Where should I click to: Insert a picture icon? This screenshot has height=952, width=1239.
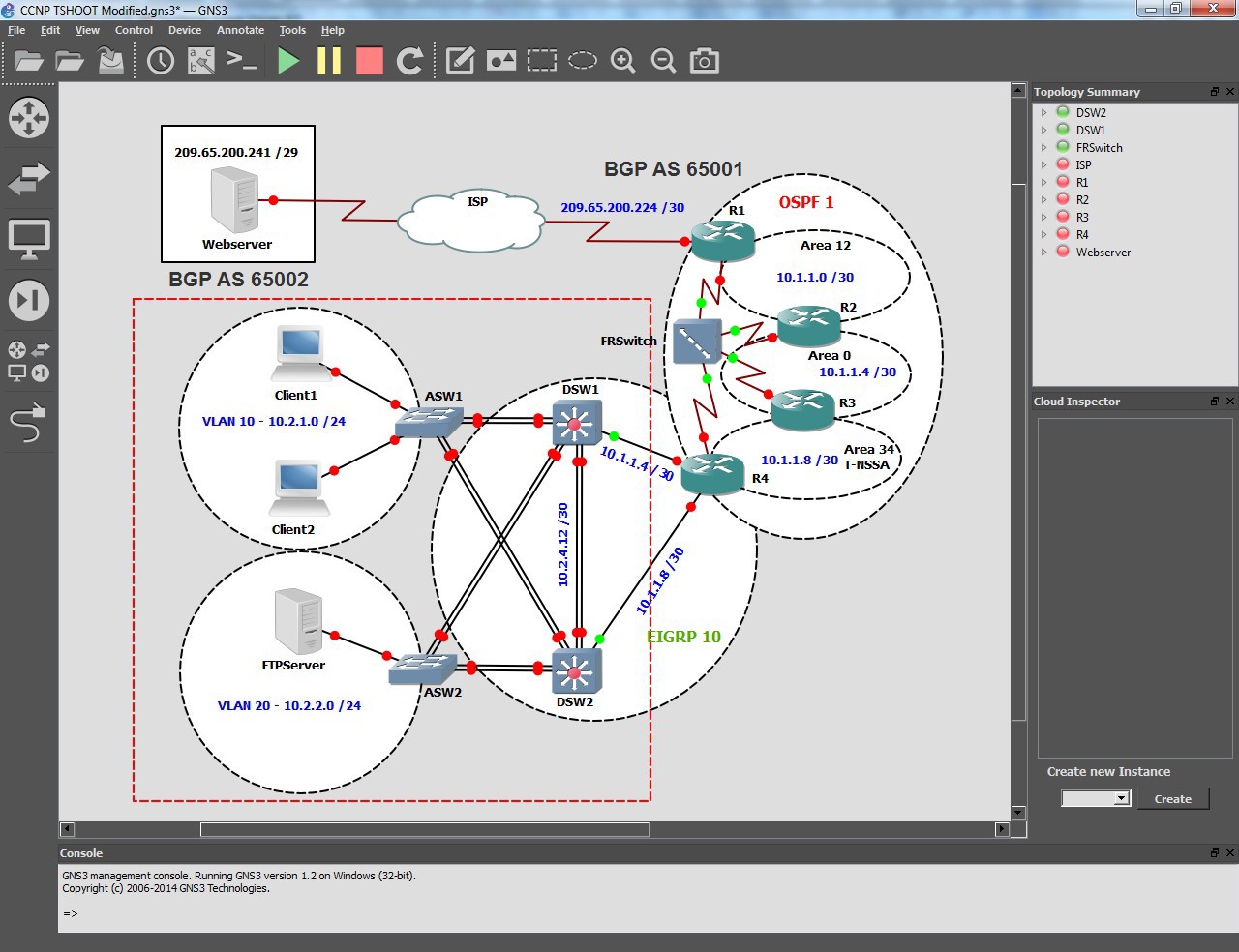(x=501, y=61)
